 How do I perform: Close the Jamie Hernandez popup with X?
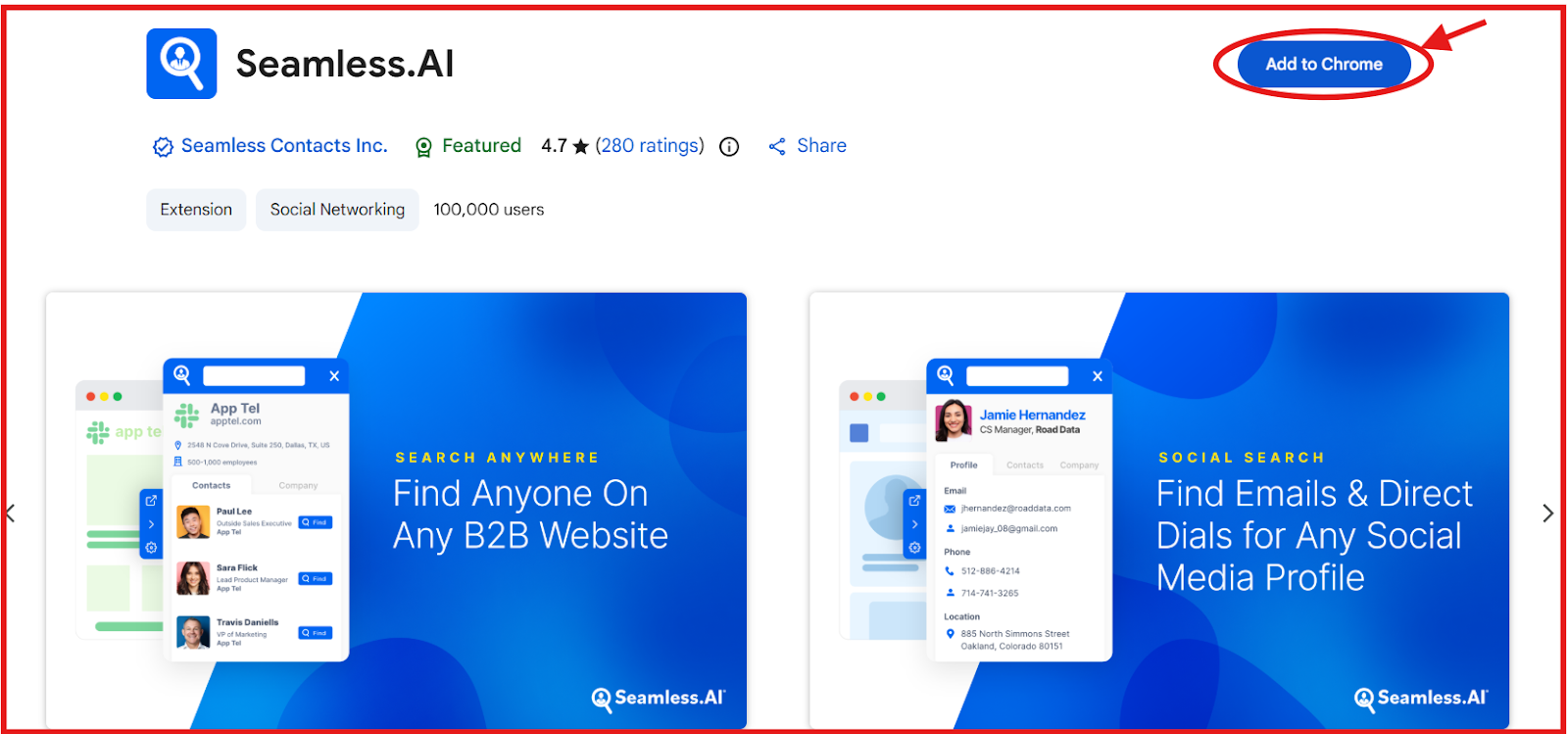coord(1098,376)
